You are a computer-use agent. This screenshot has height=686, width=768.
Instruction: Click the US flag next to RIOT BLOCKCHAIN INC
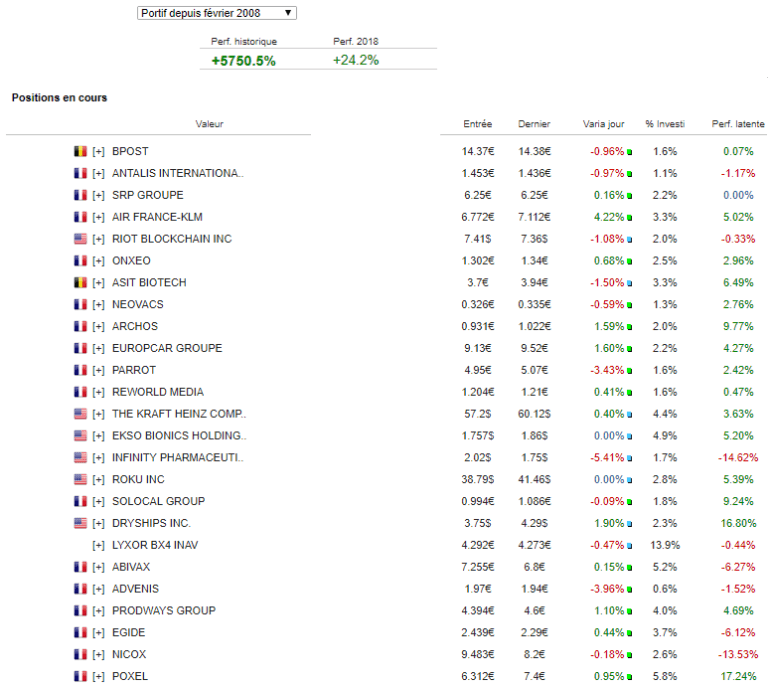[81, 239]
